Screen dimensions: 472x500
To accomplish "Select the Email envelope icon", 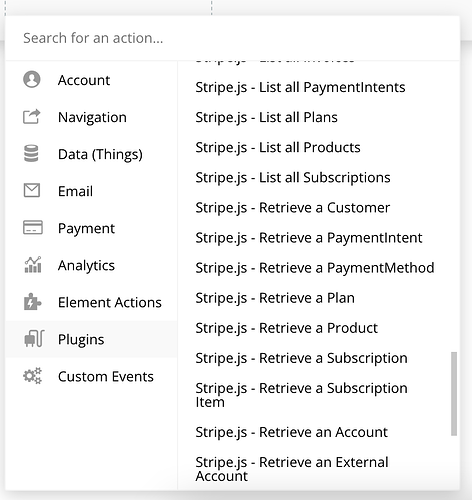I will (x=32, y=191).
